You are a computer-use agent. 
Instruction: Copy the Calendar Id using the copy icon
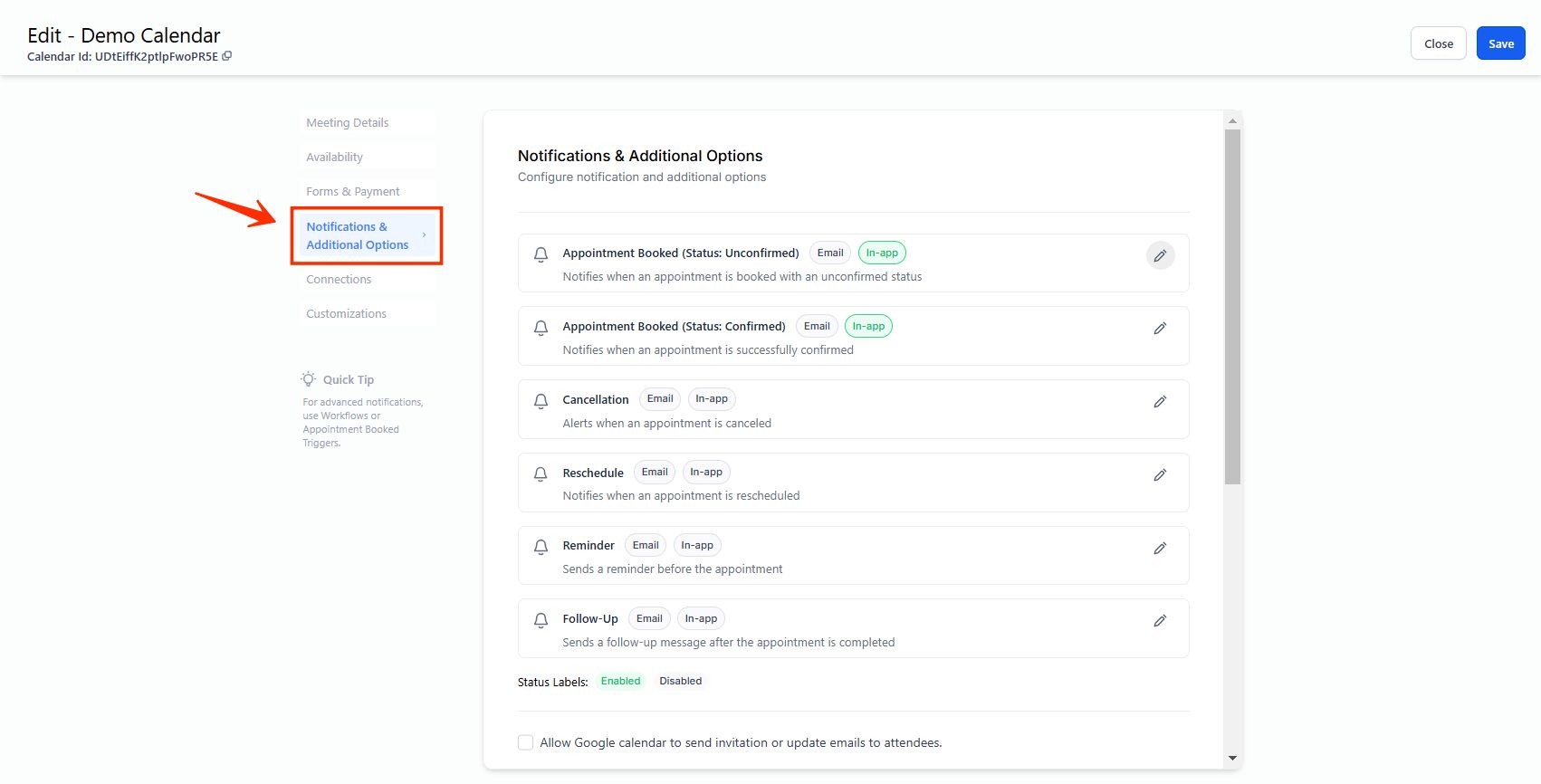click(227, 56)
